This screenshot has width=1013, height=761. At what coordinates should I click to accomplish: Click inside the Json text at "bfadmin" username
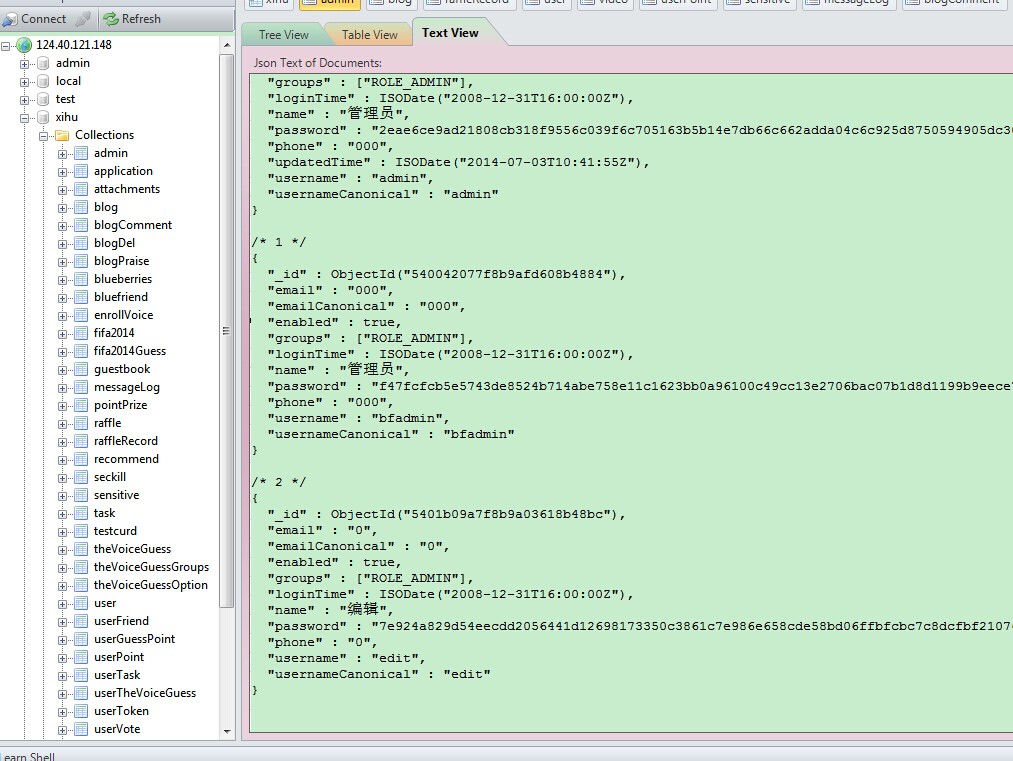(409, 419)
